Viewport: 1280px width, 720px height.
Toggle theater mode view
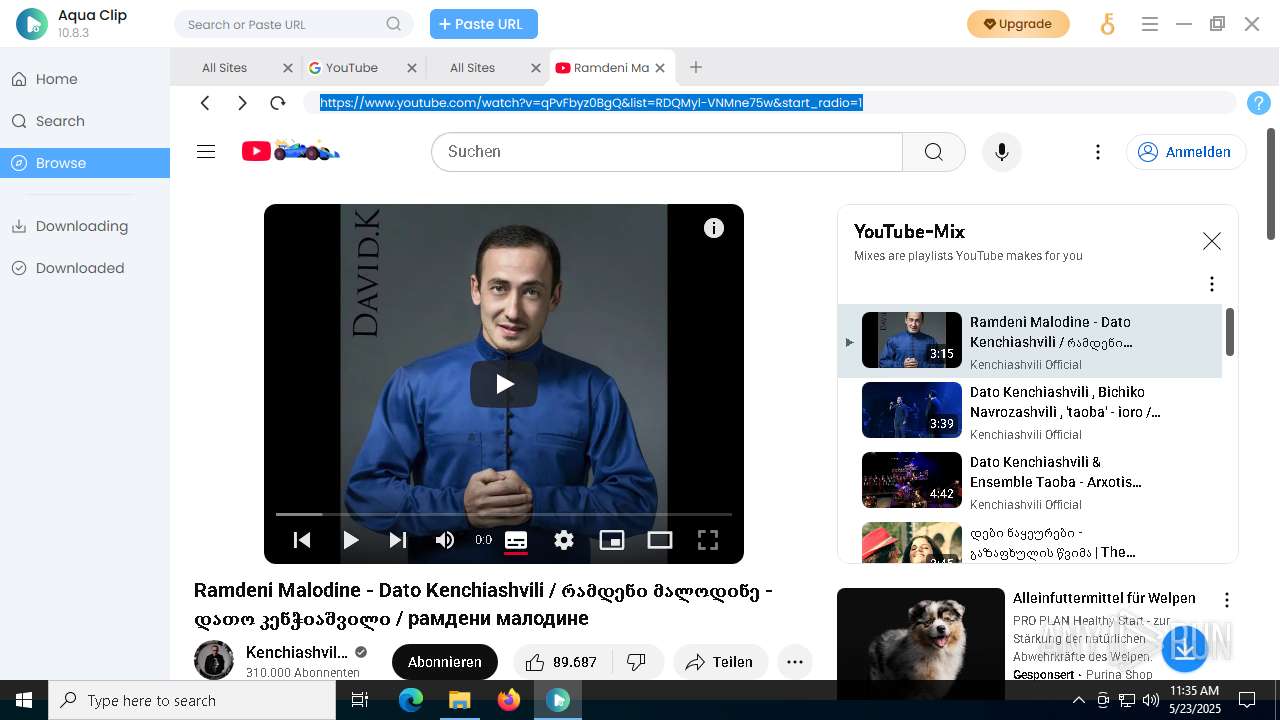660,540
